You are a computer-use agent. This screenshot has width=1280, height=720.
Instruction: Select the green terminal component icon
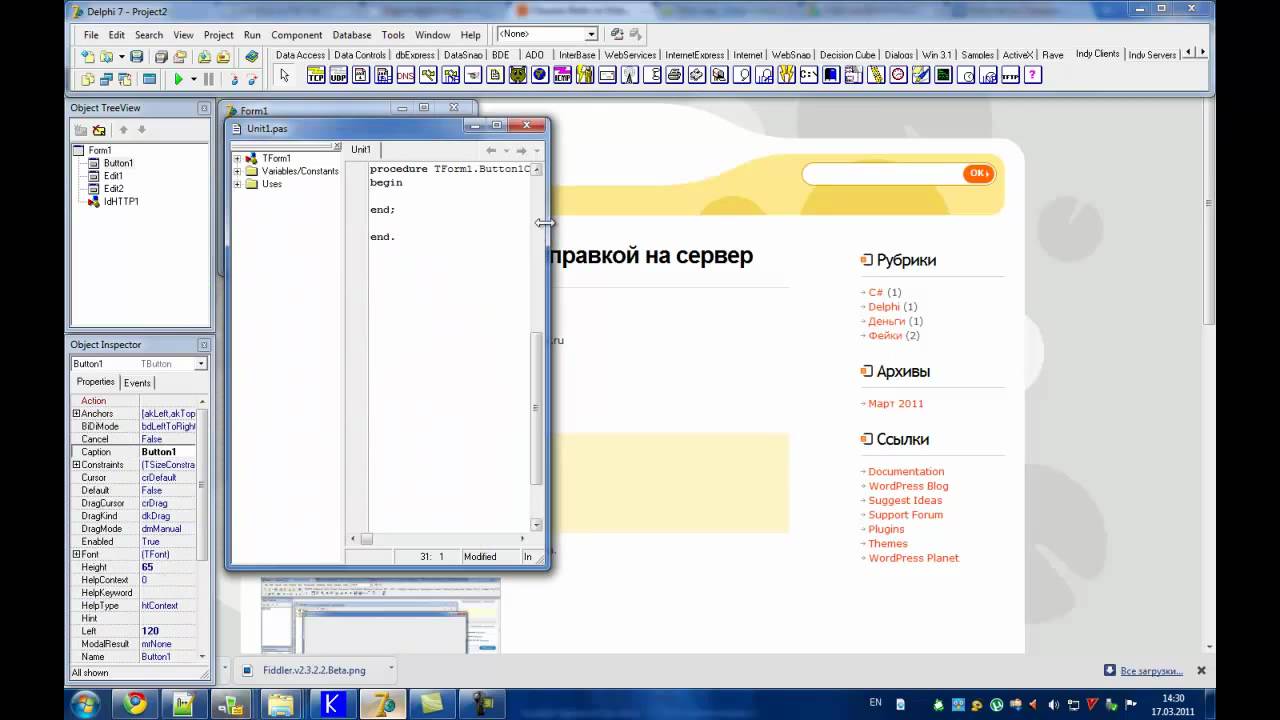coord(943,75)
